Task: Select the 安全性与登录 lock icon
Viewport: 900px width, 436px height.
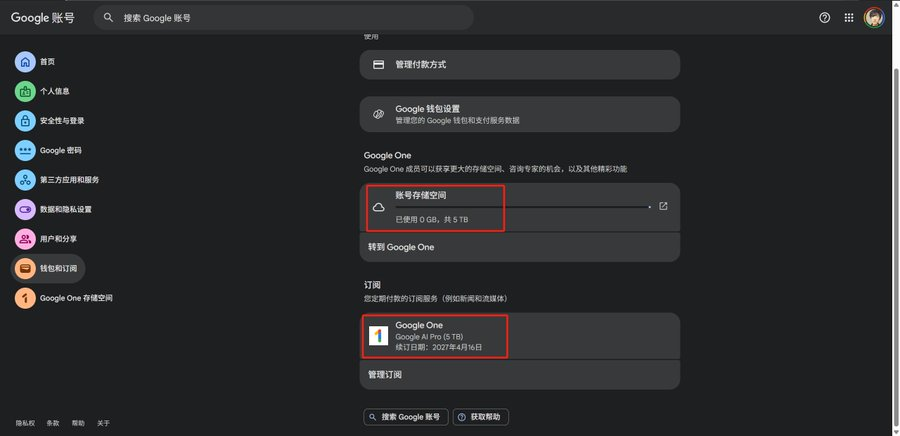Action: point(25,121)
